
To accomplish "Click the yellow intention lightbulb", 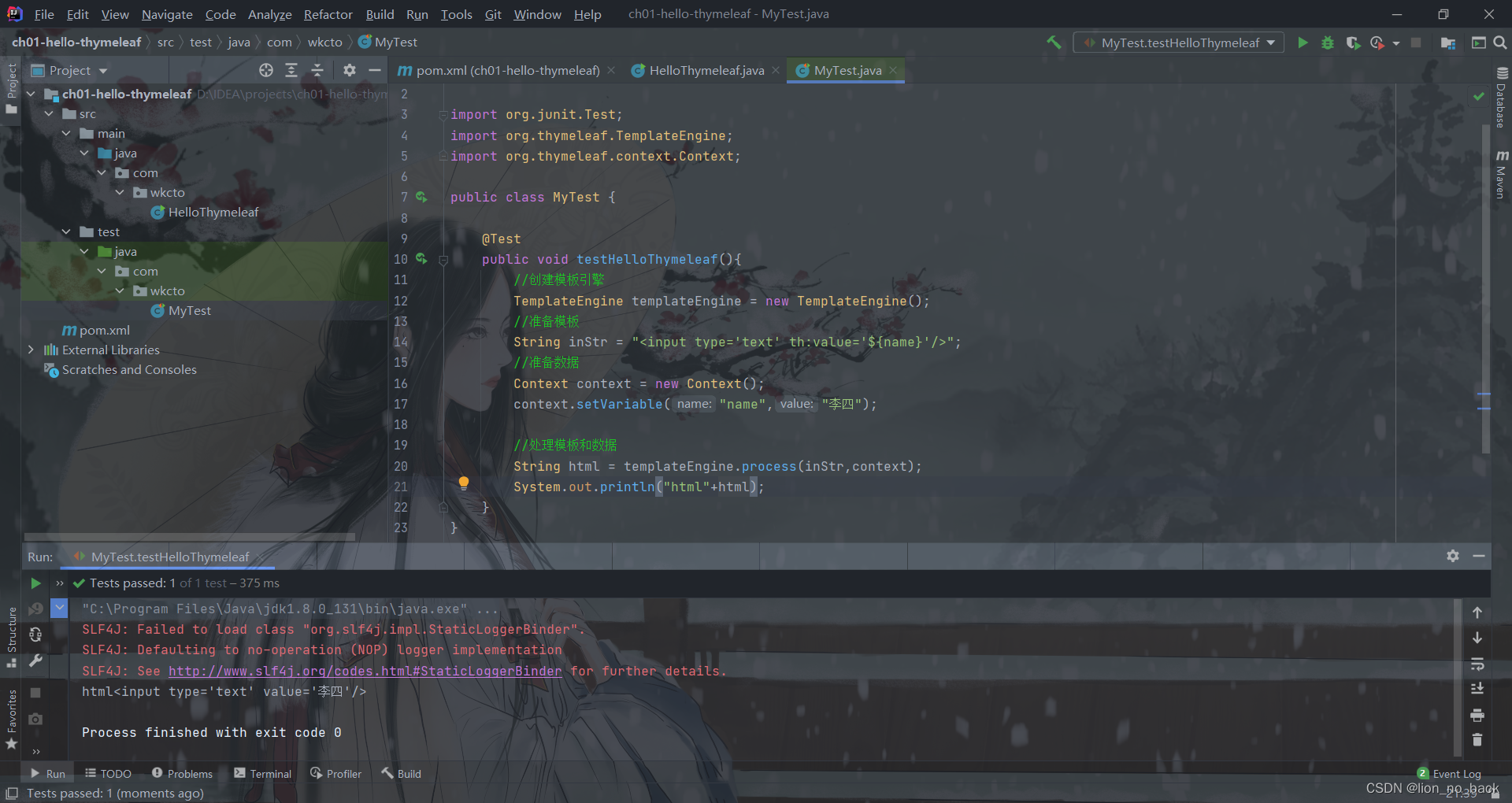I will point(464,483).
